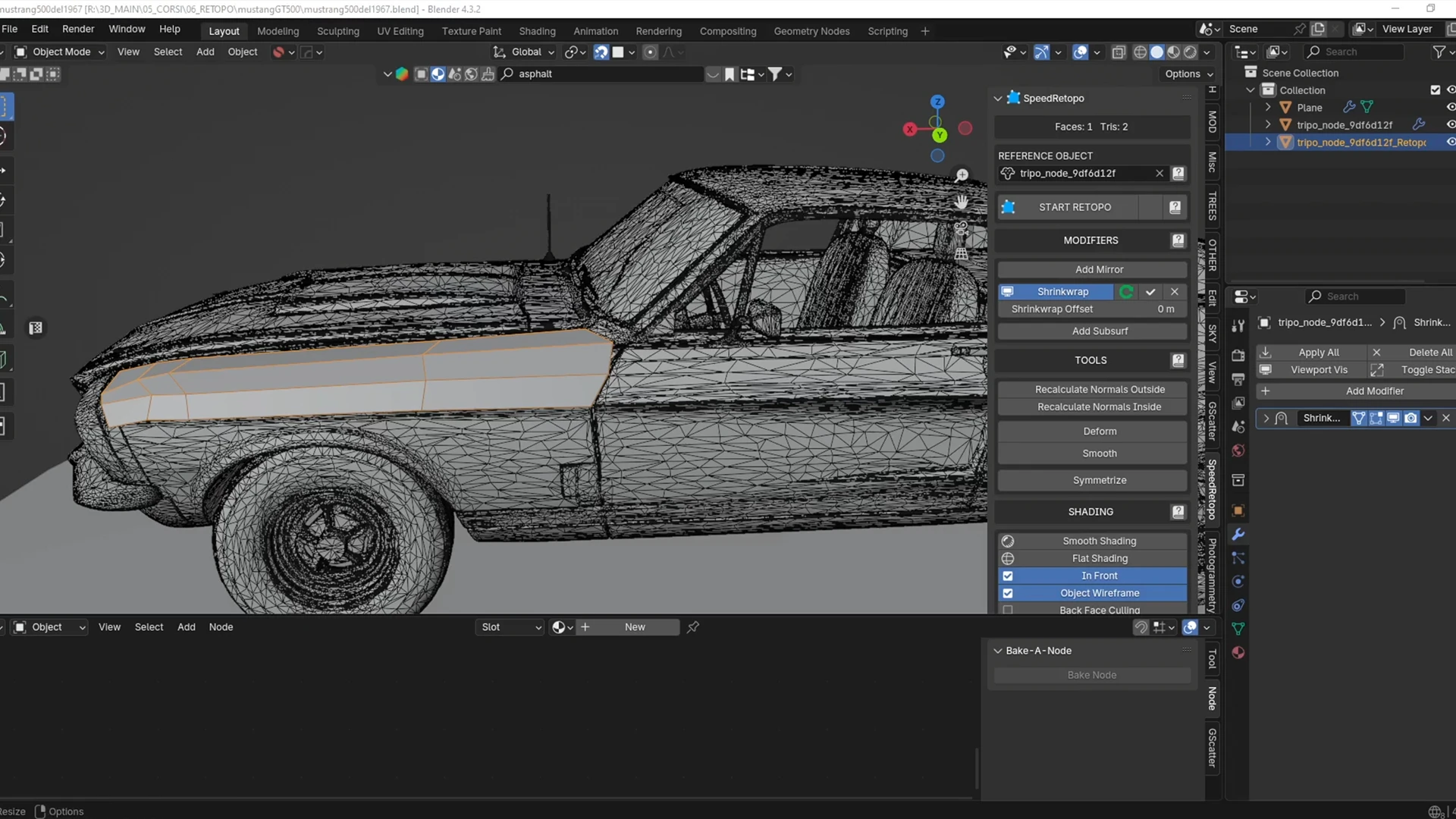This screenshot has width=1456, height=819.
Task: Open the viewport Options dropdown
Action: coord(1188,74)
